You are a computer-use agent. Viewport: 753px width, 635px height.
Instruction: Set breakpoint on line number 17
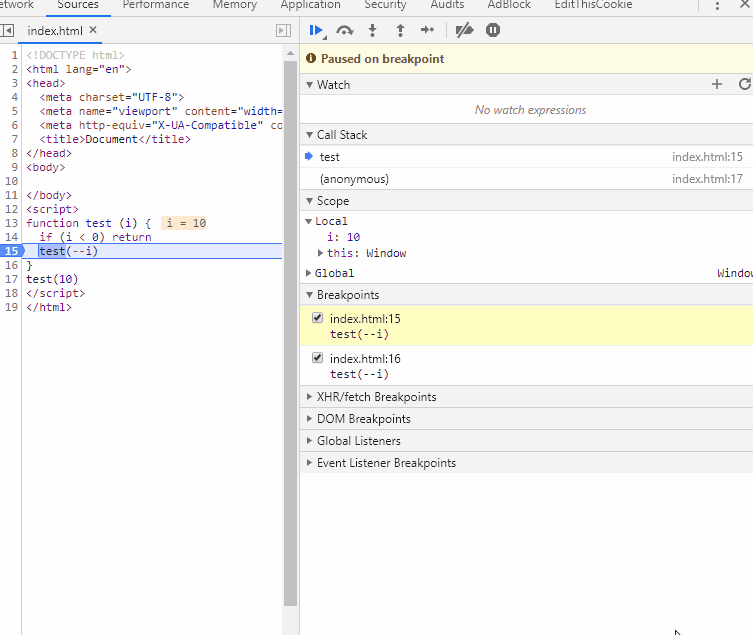12,279
